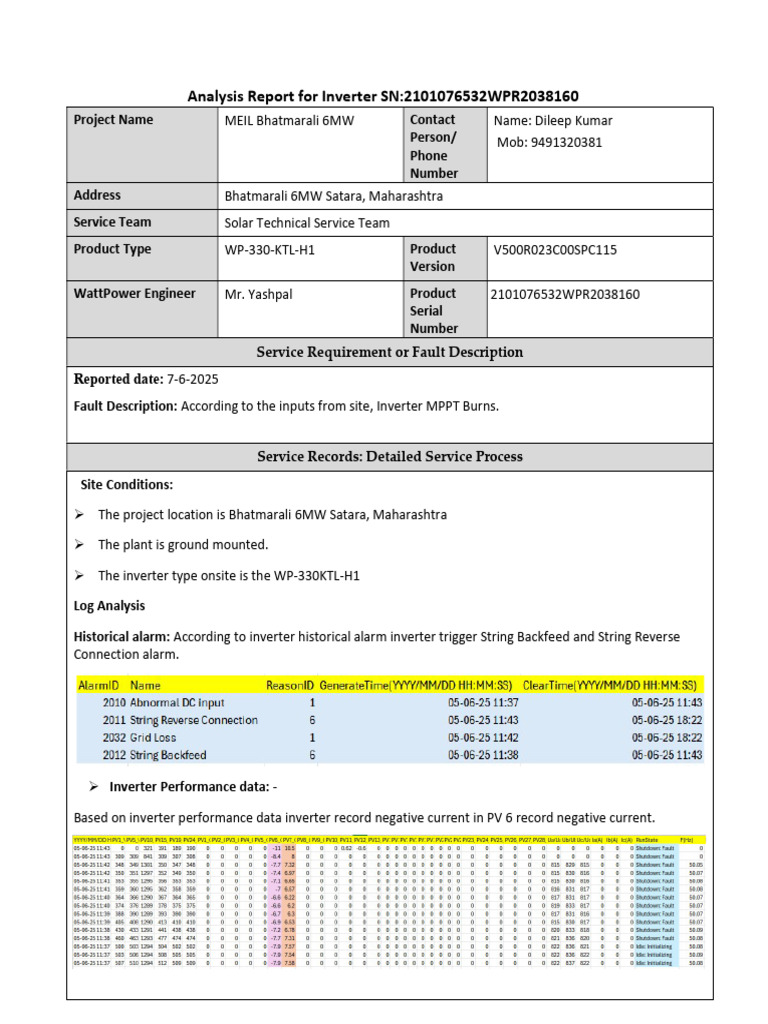Viewport: 768px width, 1024px height.
Task: Select the alarm table 'Name' column header
Action: coord(145,685)
